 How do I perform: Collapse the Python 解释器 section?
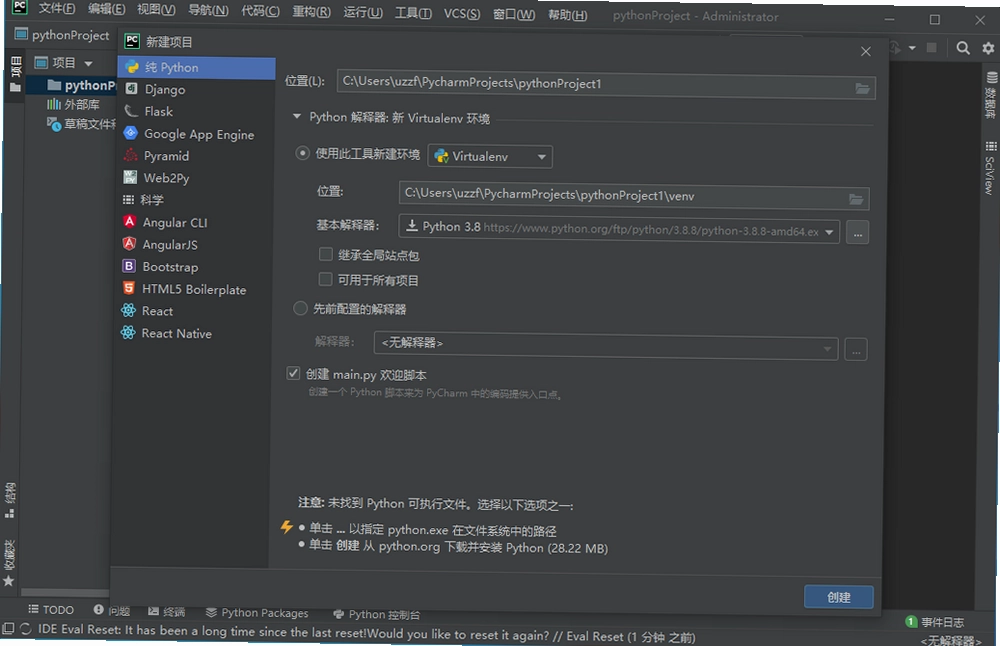(297, 117)
